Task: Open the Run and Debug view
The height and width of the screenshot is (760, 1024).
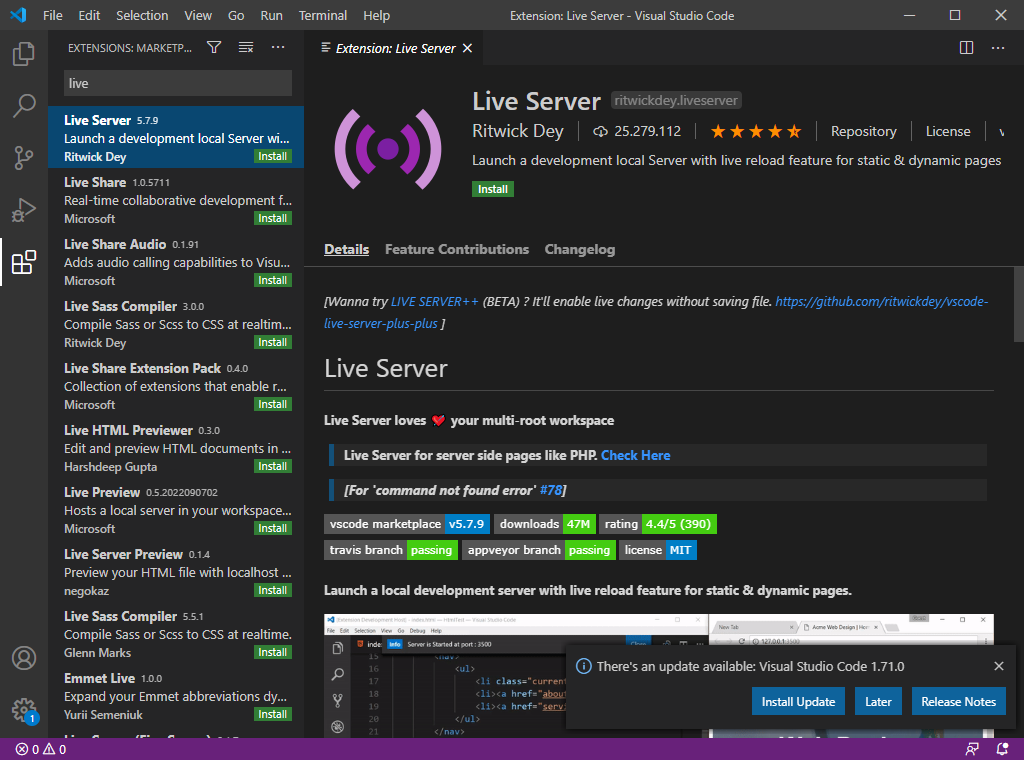Action: [24, 210]
